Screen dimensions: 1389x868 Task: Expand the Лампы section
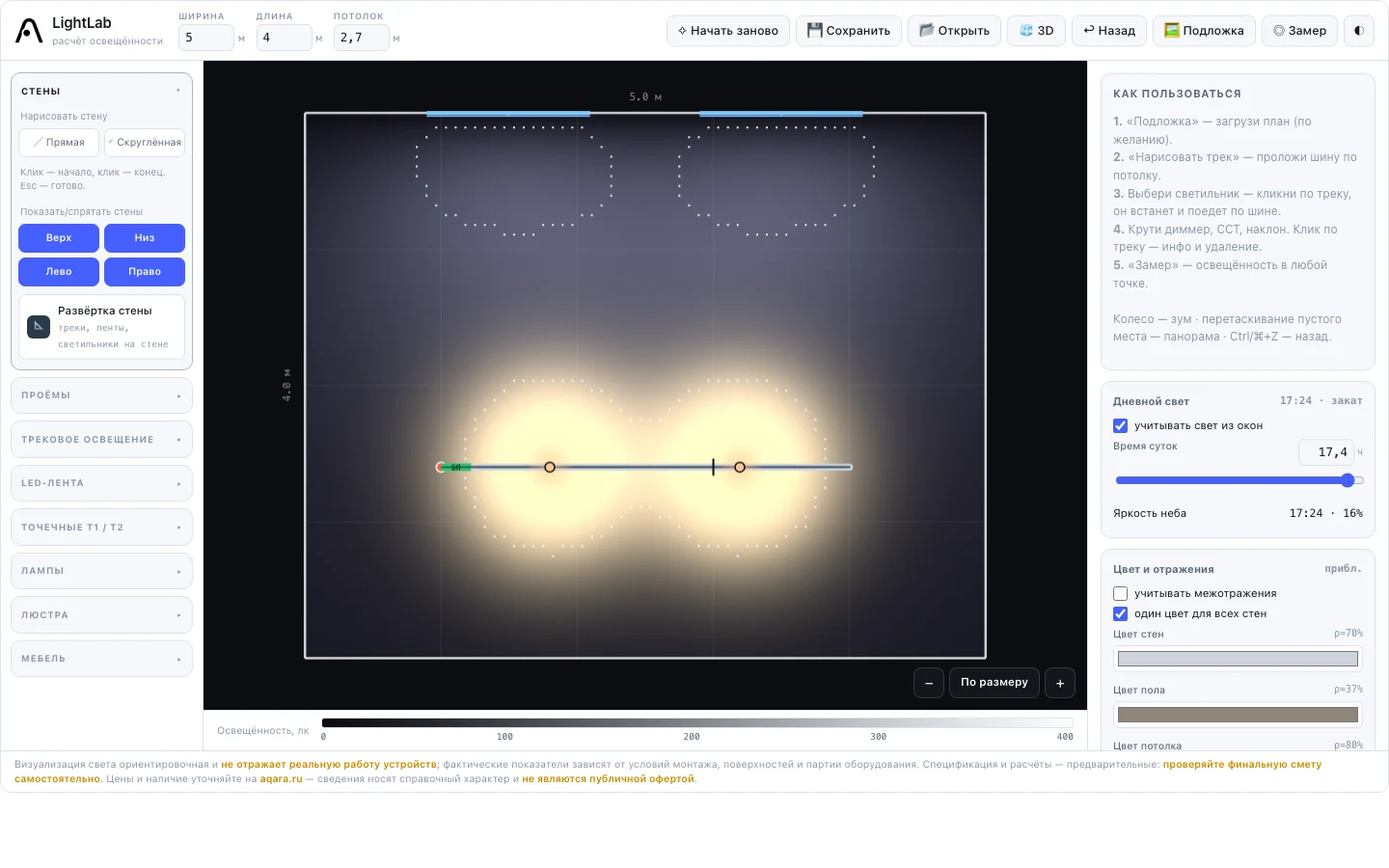pyautogui.click(x=101, y=571)
